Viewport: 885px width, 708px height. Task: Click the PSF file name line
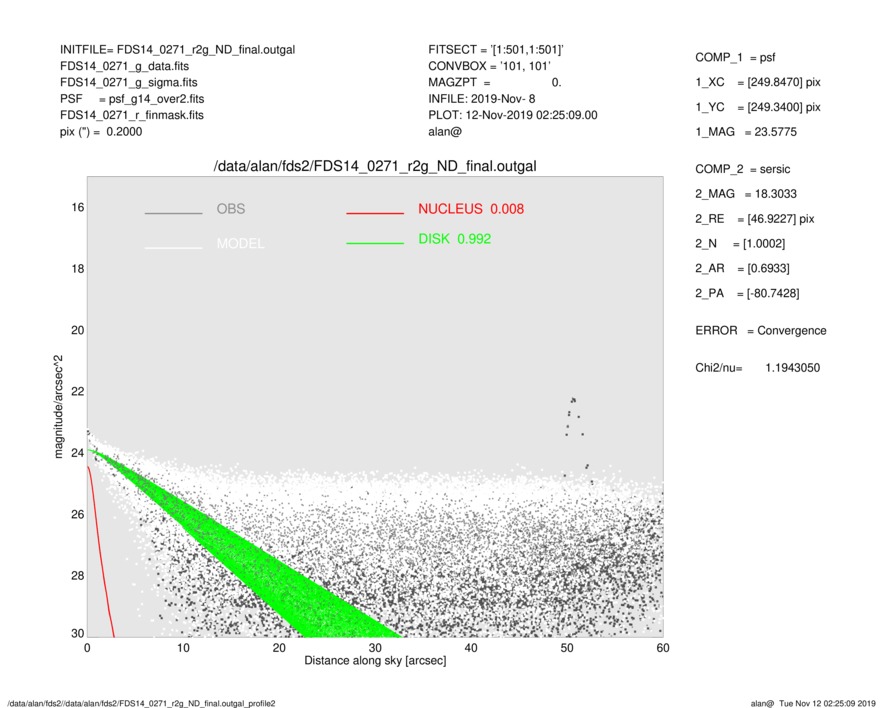[132, 99]
